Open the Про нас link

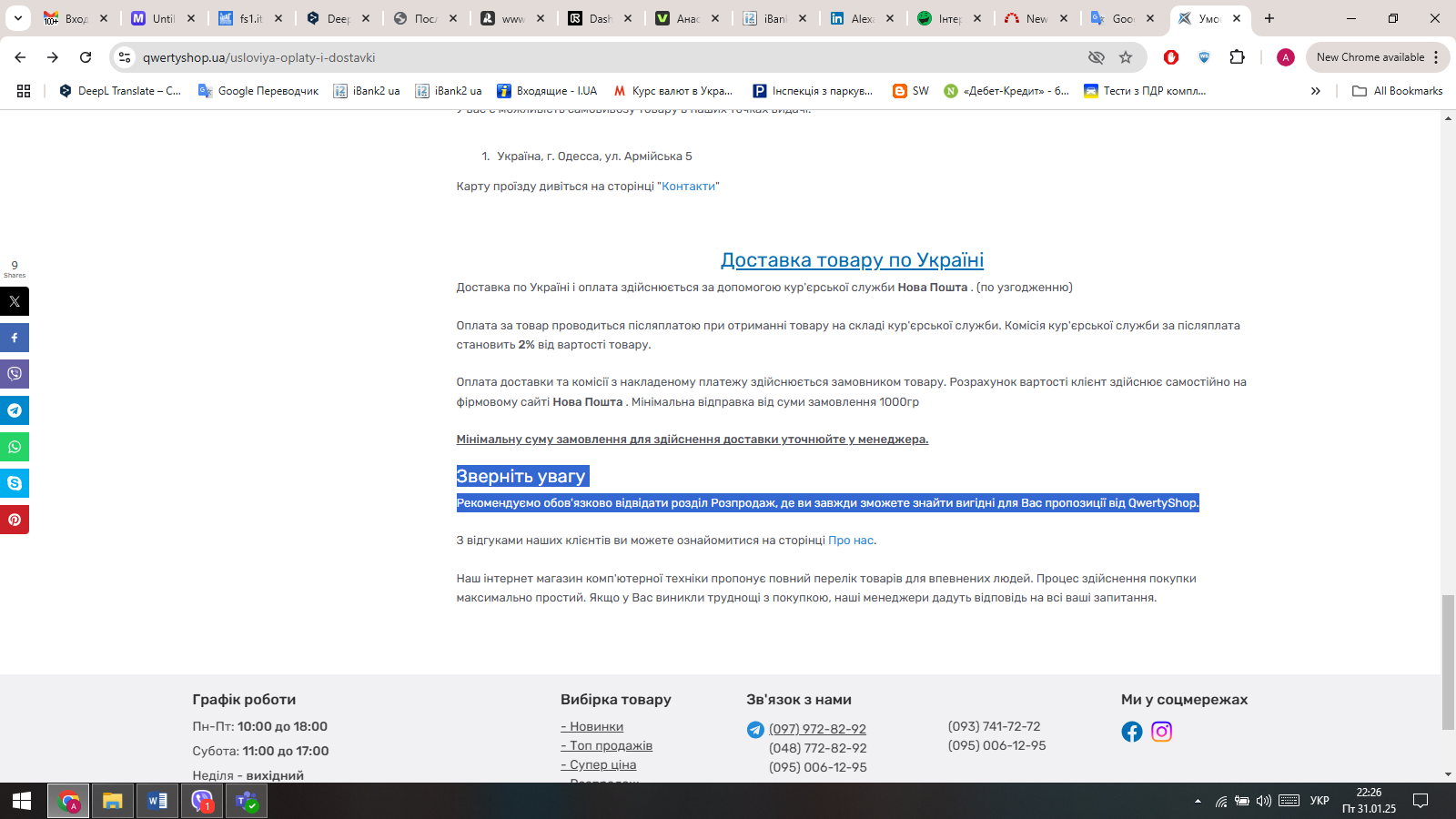point(851,541)
